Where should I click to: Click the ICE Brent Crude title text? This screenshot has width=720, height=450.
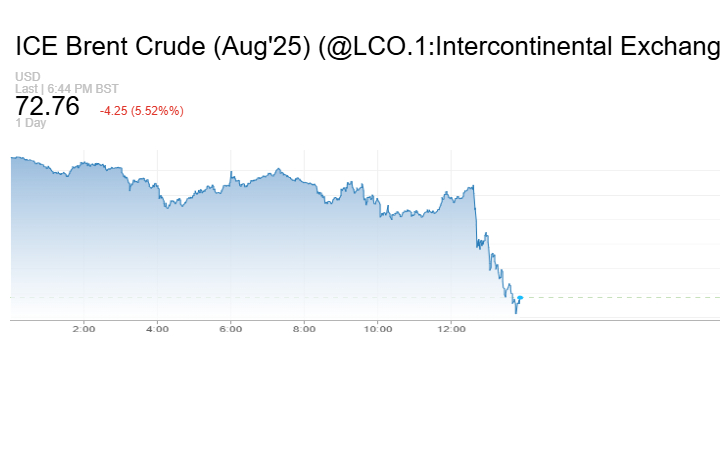(110, 46)
